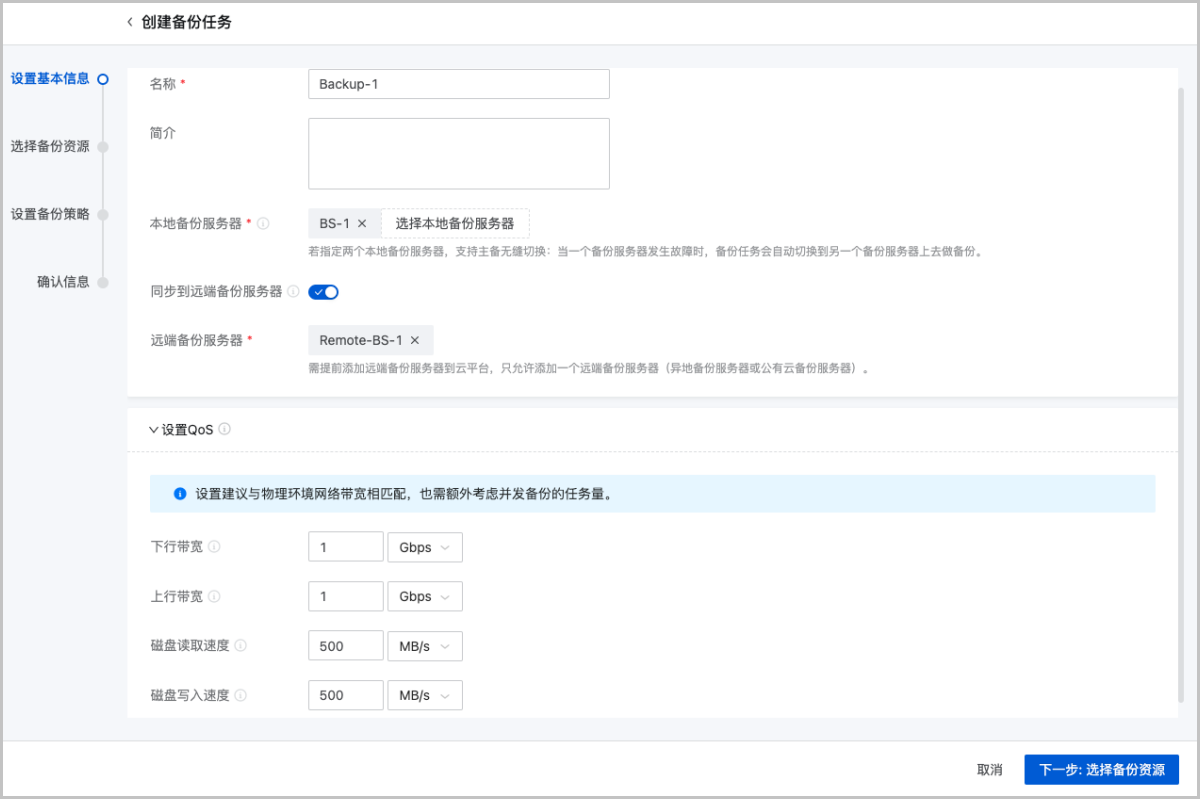Click info icon next to 磁盘读取速度
The width and height of the screenshot is (1200, 799).
(x=240, y=646)
